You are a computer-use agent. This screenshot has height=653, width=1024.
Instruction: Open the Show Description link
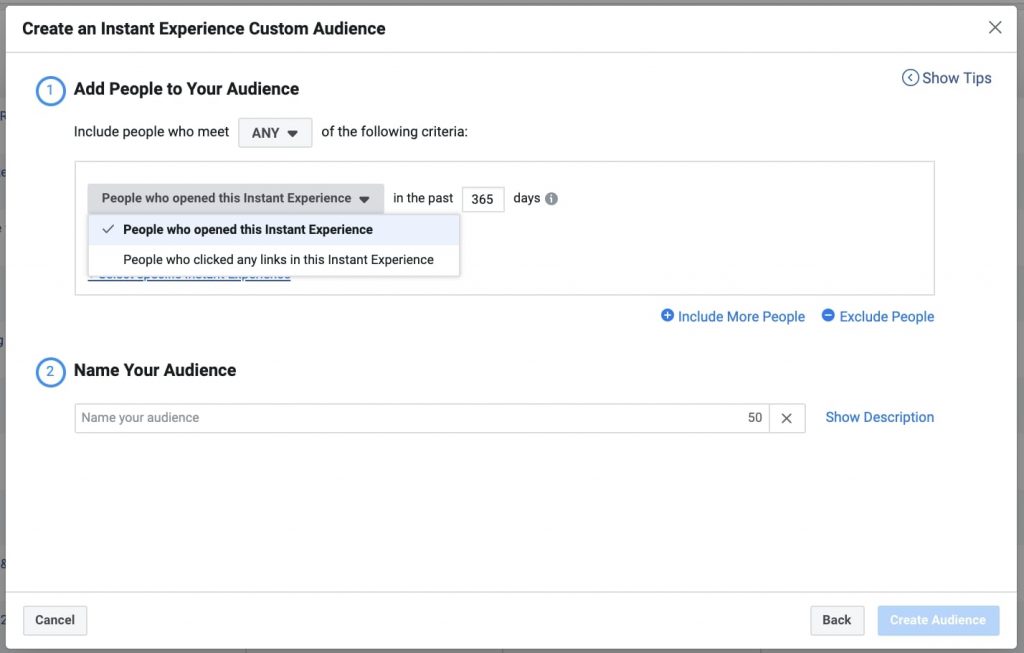[879, 418]
